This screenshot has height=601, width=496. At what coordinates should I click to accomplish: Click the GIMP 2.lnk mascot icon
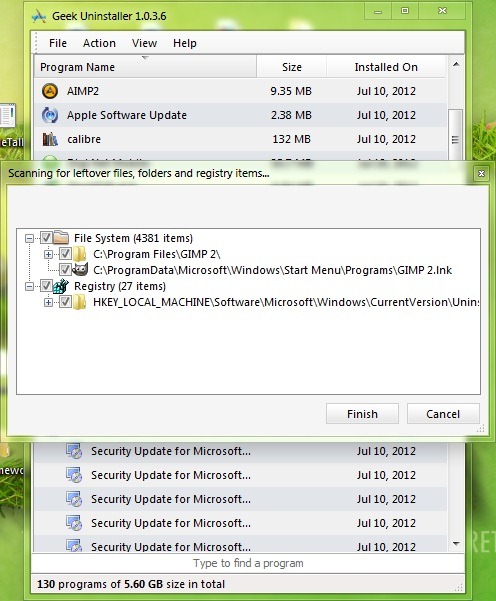point(80,270)
